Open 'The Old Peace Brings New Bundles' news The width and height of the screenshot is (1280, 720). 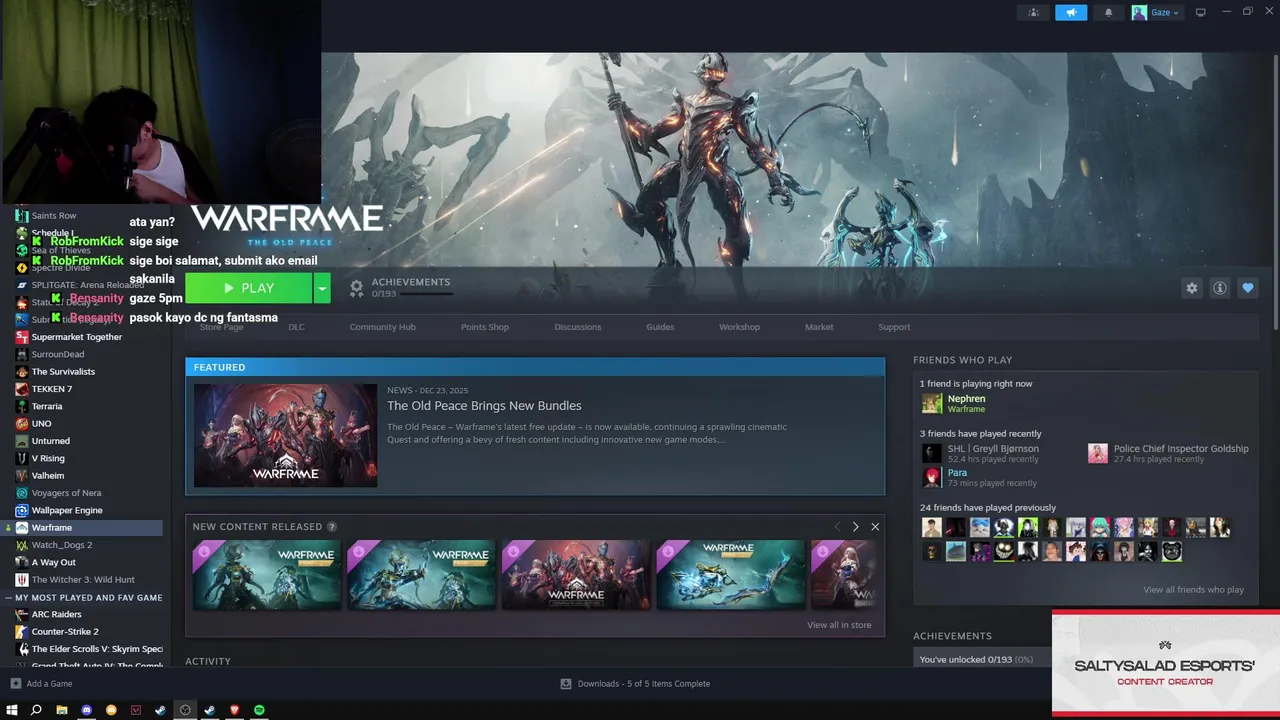click(484, 406)
